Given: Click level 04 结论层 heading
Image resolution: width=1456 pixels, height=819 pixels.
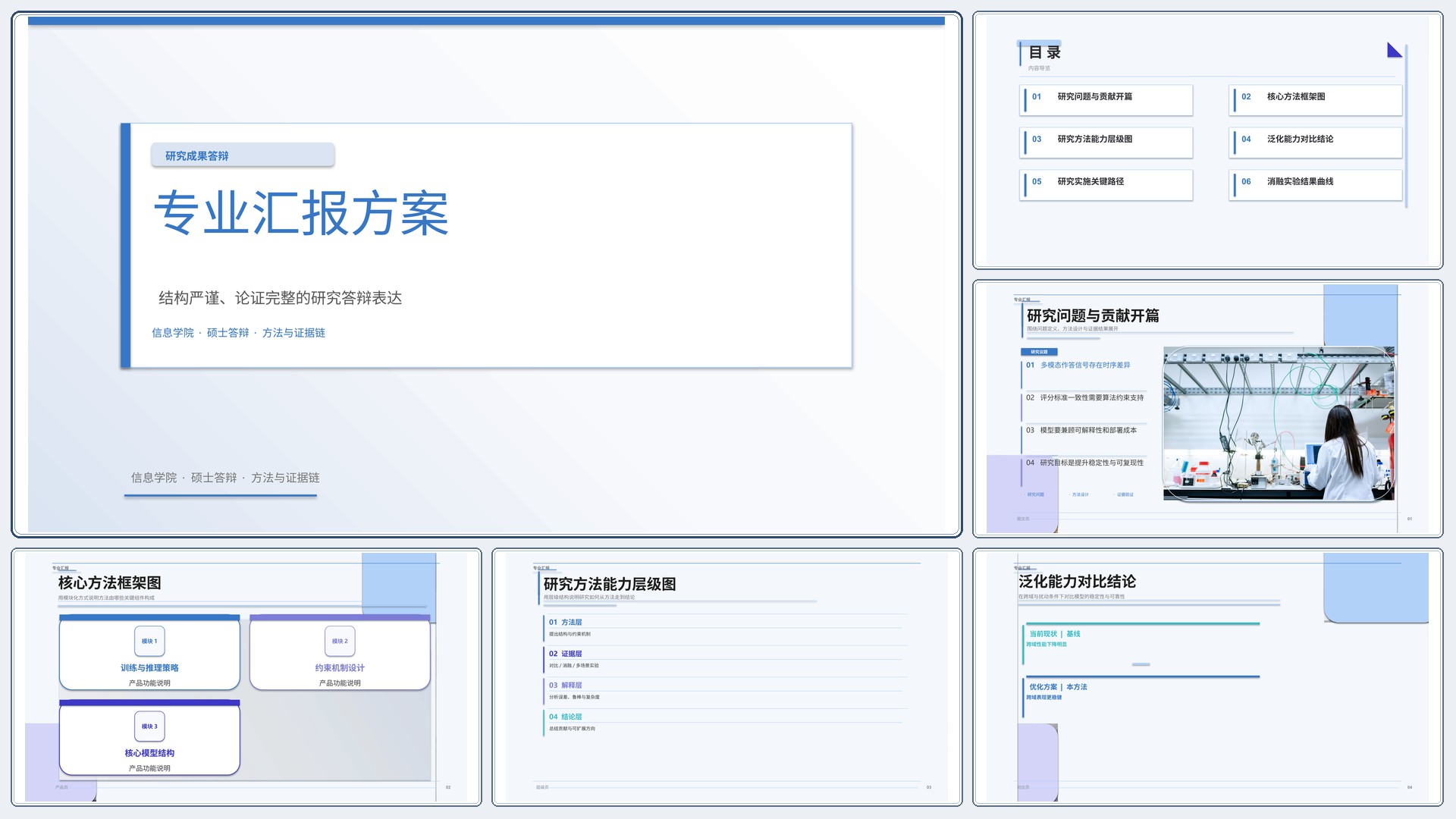Looking at the screenshot, I should tap(566, 717).
